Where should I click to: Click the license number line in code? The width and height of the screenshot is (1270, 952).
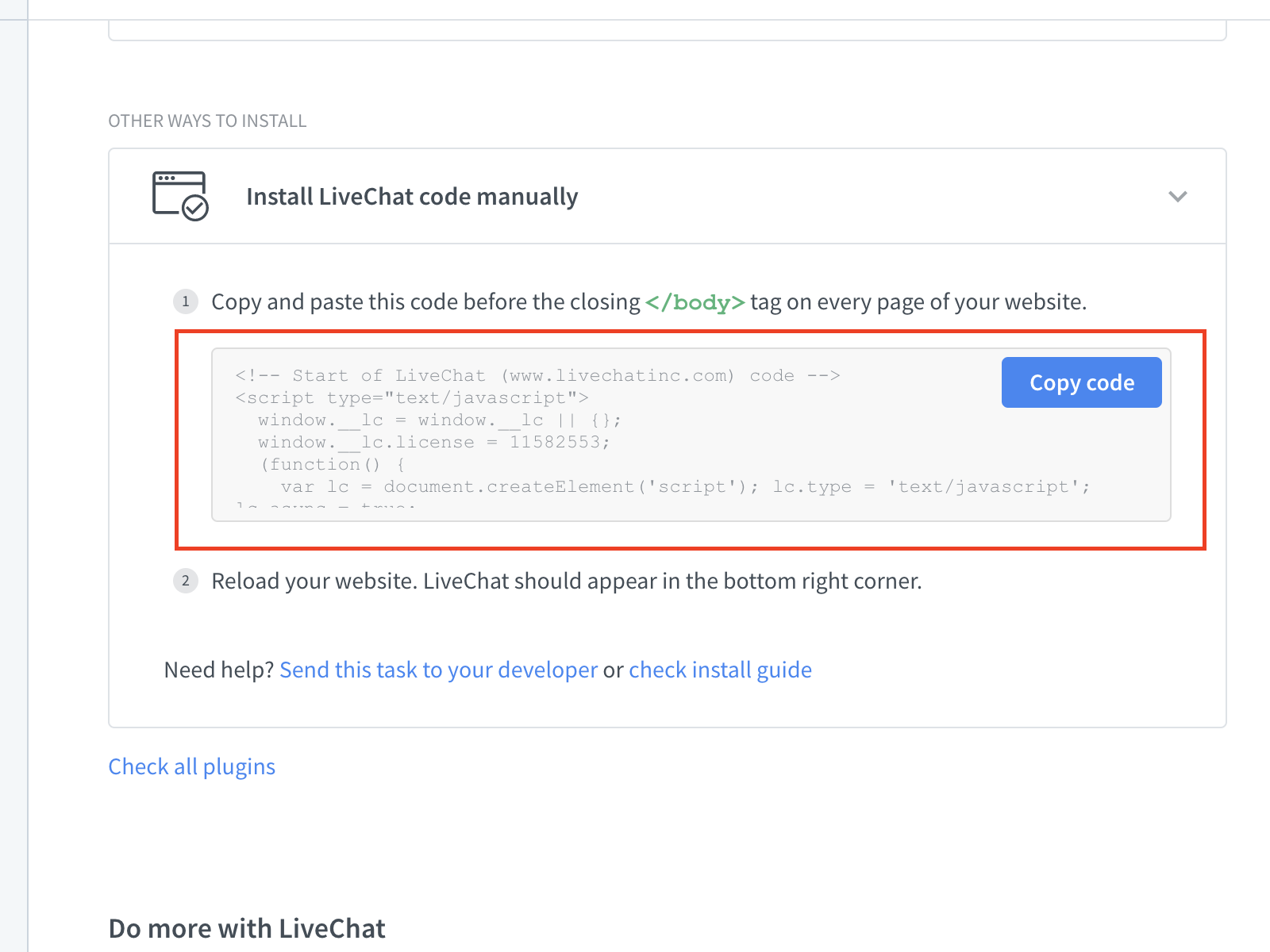pos(434,442)
